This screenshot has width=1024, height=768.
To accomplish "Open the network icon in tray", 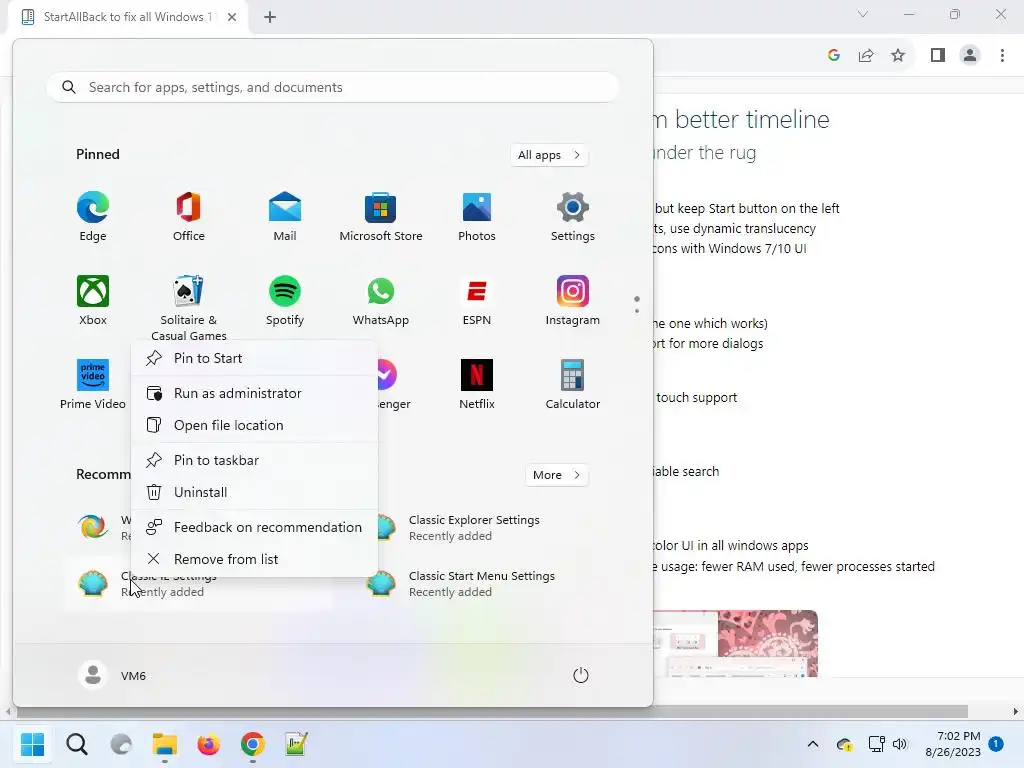I will click(876, 744).
